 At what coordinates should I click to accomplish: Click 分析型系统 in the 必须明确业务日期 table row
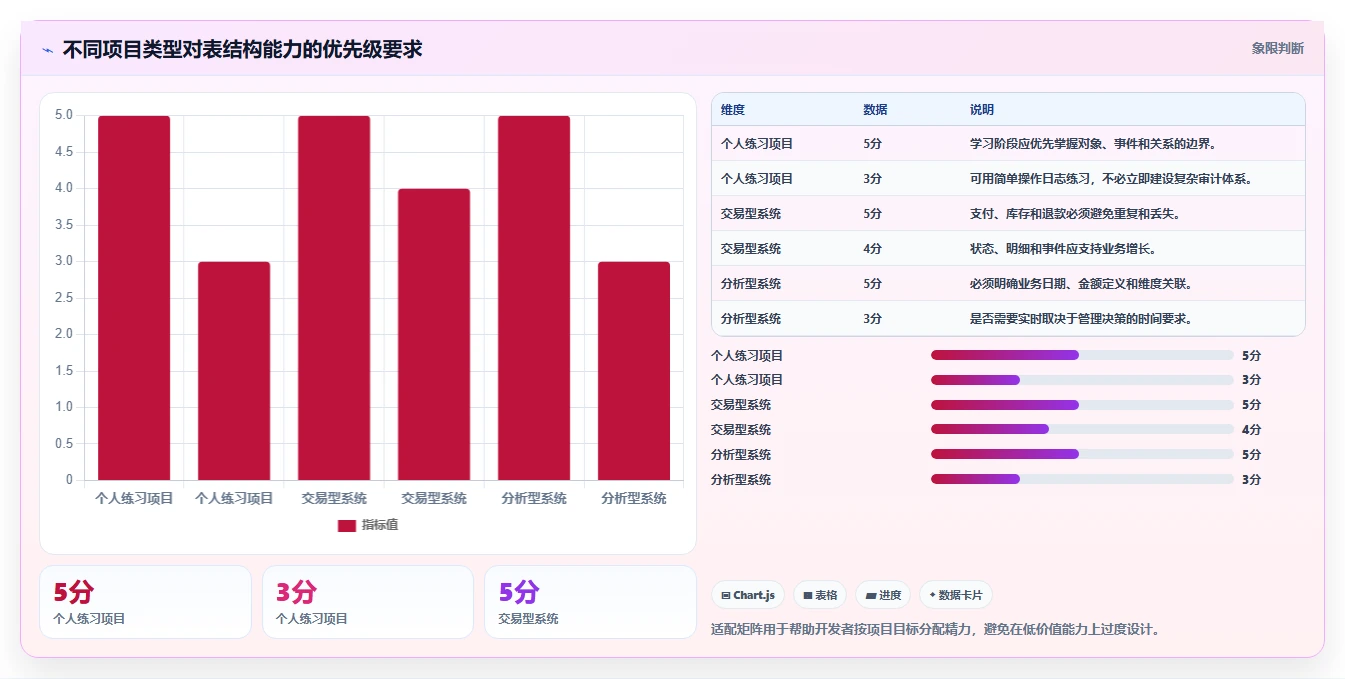(x=751, y=284)
